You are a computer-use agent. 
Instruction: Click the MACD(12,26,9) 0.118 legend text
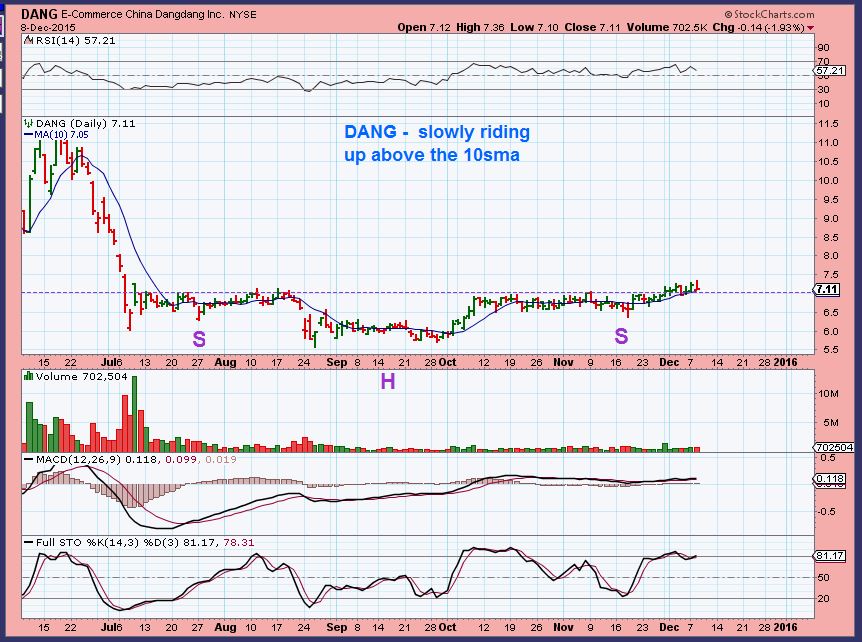(96, 459)
